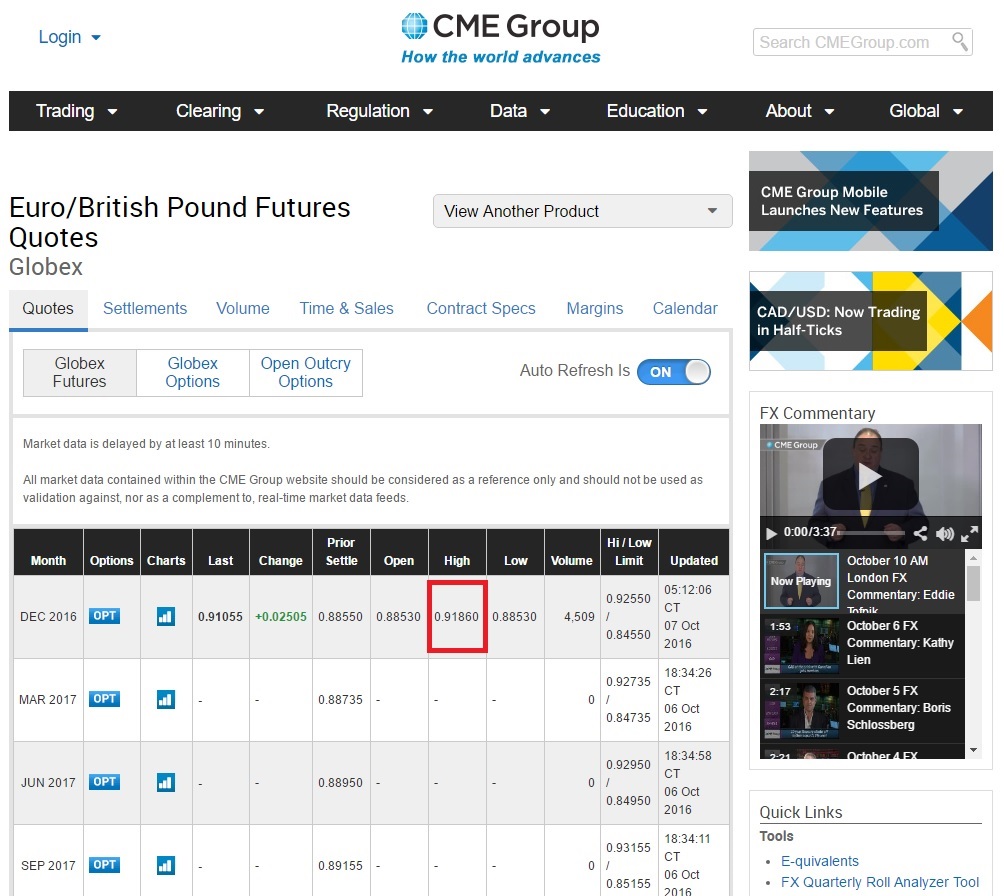Select Open Outcry Options button
The width and height of the screenshot is (1004, 896).
click(x=305, y=373)
